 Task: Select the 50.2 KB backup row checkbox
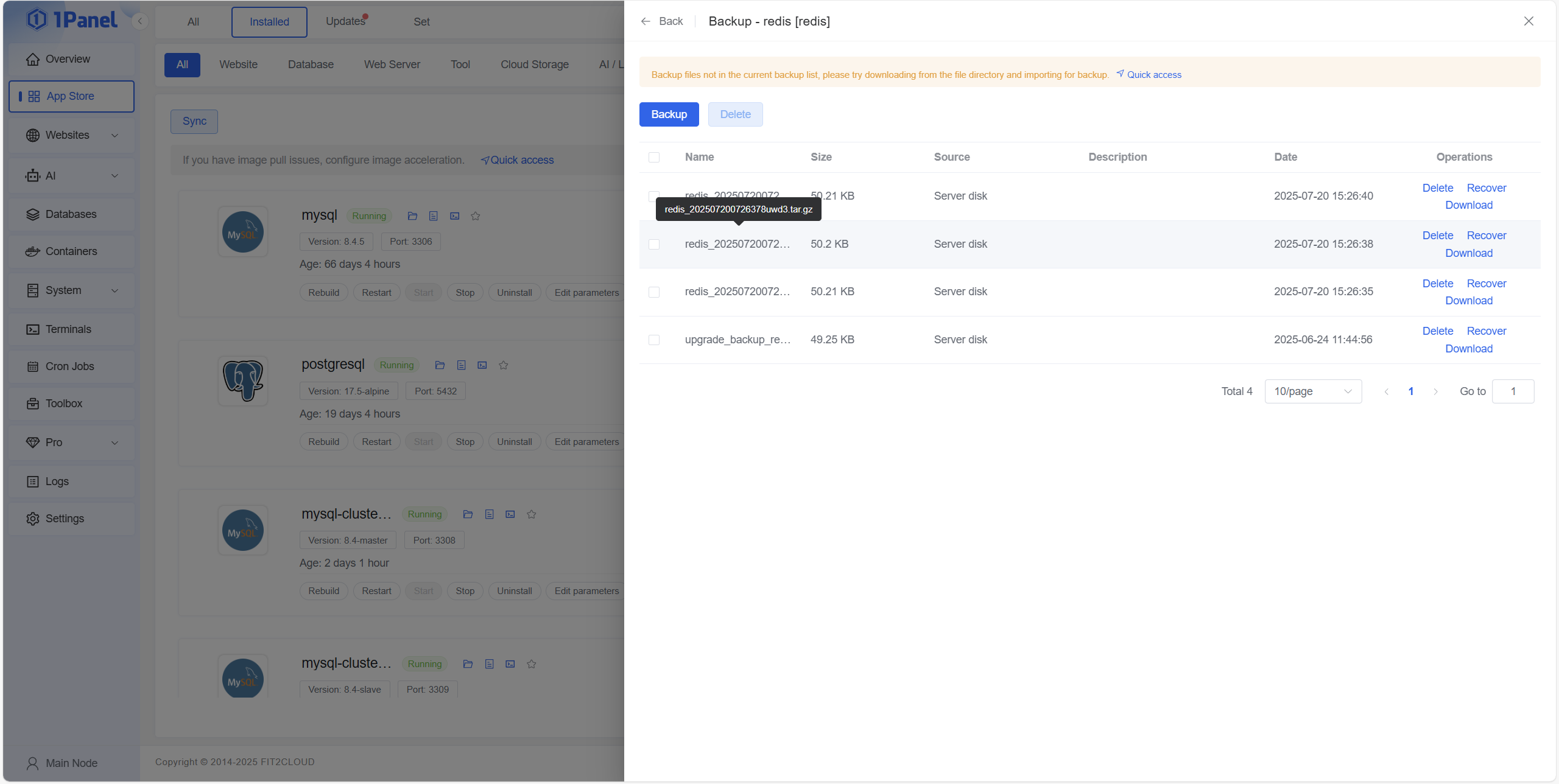click(654, 244)
